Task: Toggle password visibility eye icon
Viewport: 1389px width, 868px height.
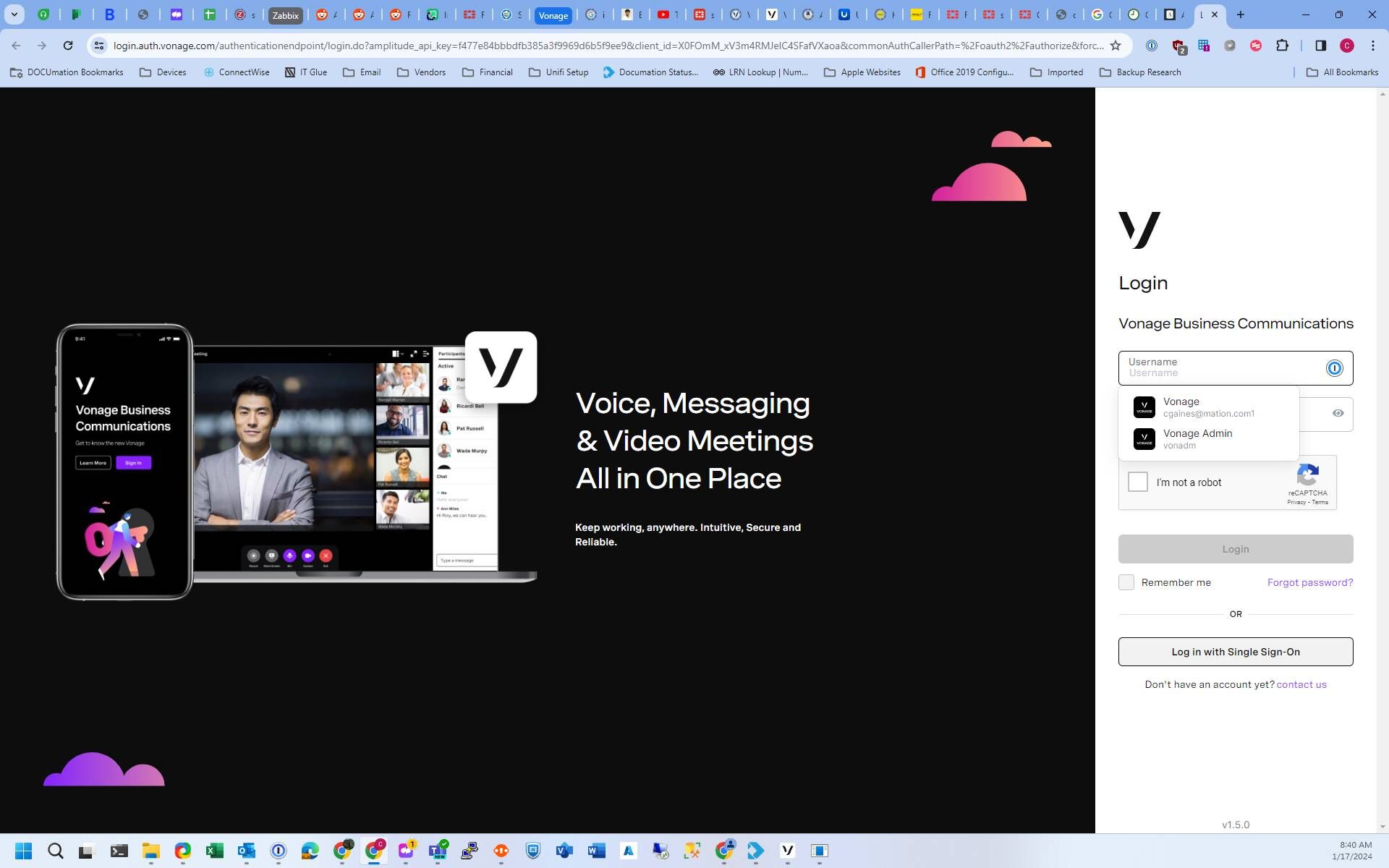Action: (x=1338, y=413)
